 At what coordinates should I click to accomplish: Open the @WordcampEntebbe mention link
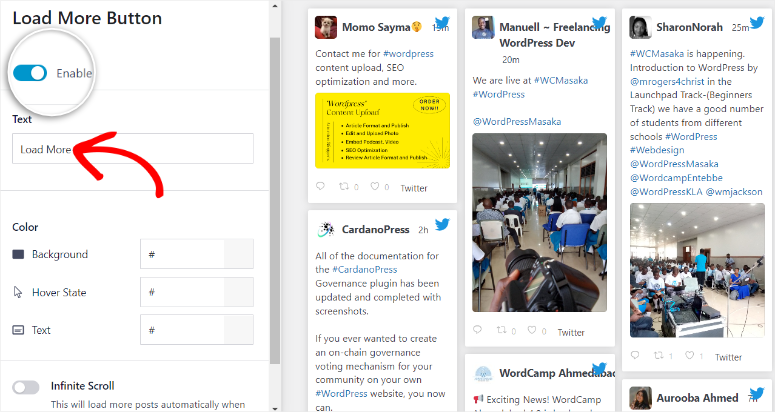(x=676, y=177)
